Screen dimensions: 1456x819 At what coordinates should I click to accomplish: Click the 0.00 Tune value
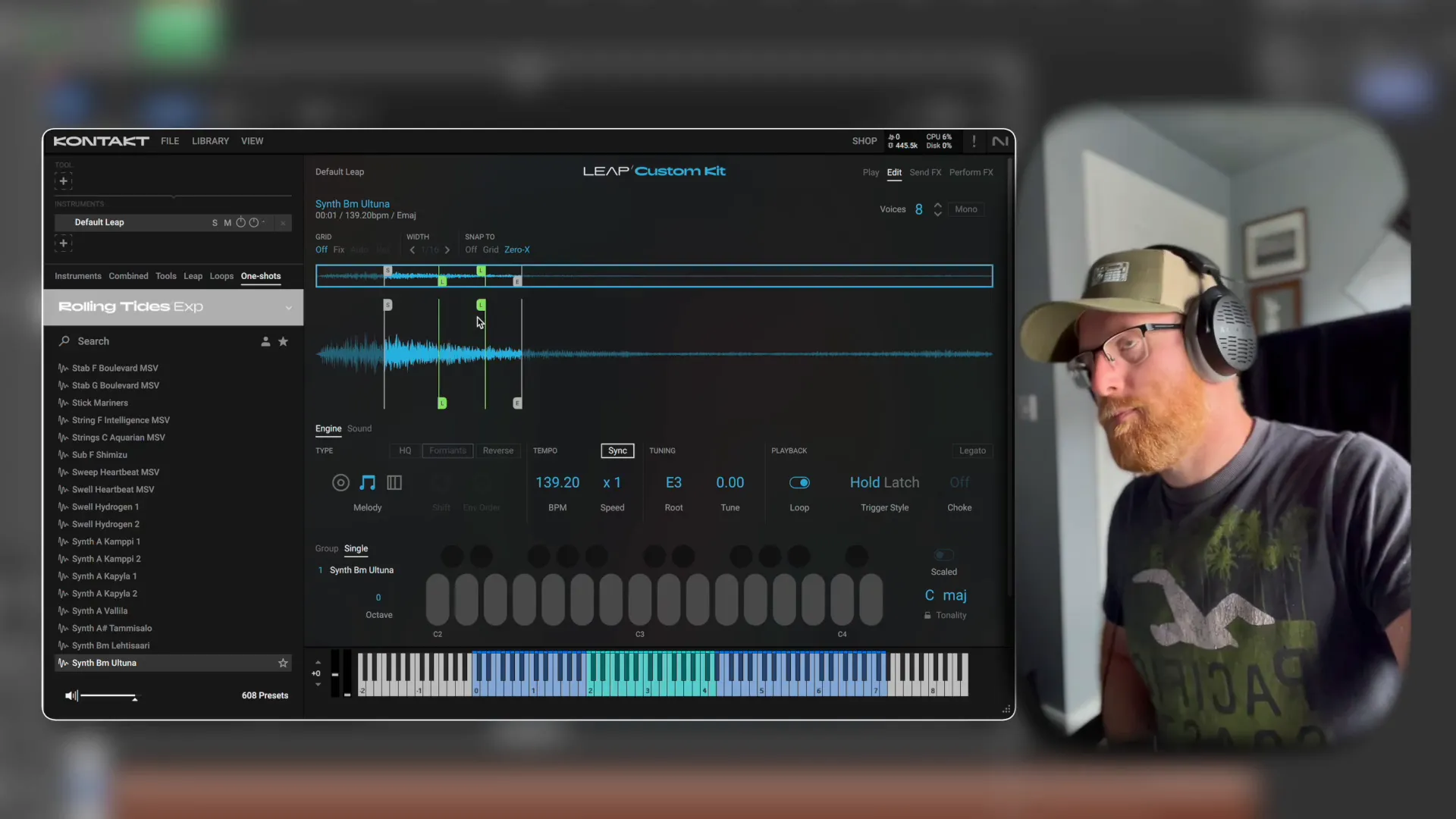pyautogui.click(x=730, y=482)
